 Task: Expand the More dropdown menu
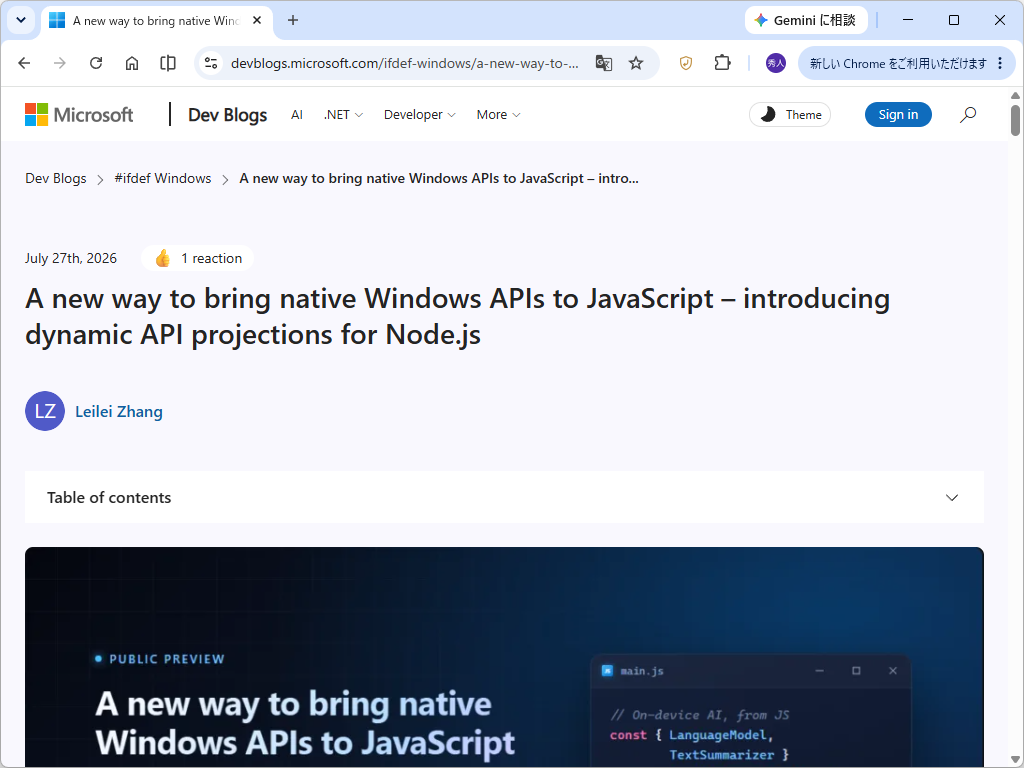(x=498, y=115)
